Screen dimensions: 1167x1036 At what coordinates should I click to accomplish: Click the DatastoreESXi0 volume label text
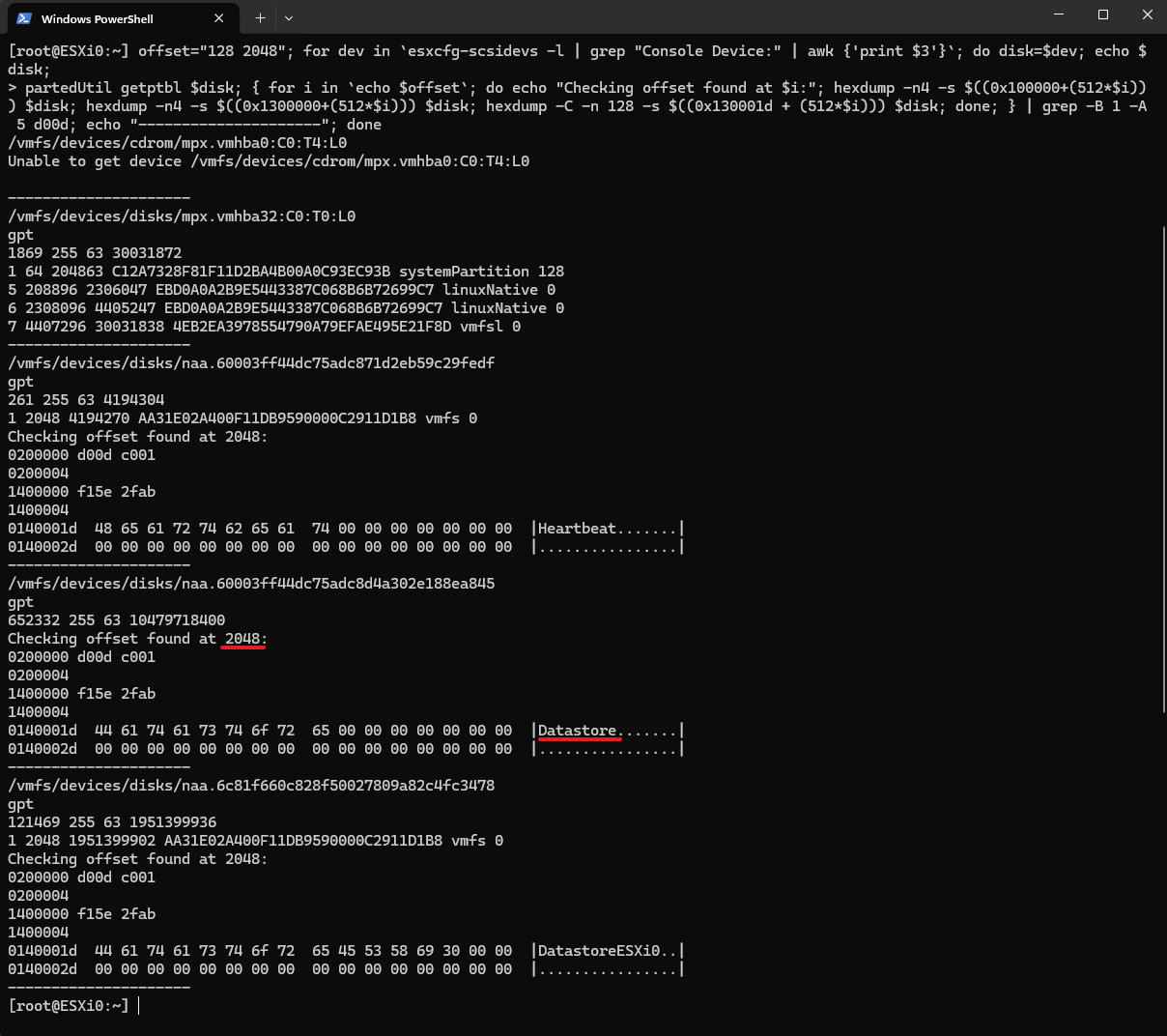tap(603, 950)
